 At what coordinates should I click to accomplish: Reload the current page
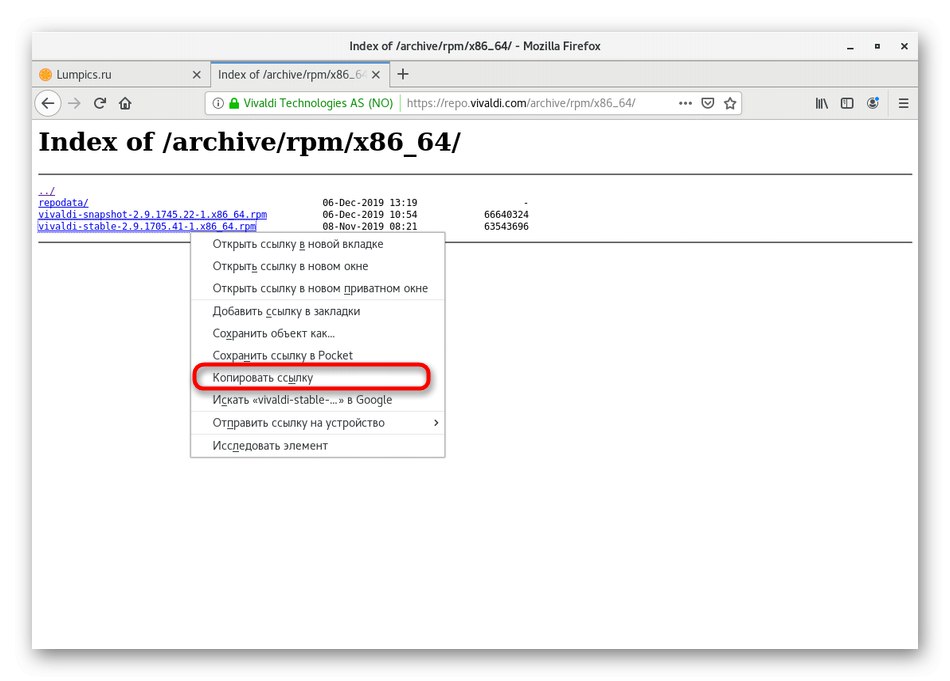(100, 104)
